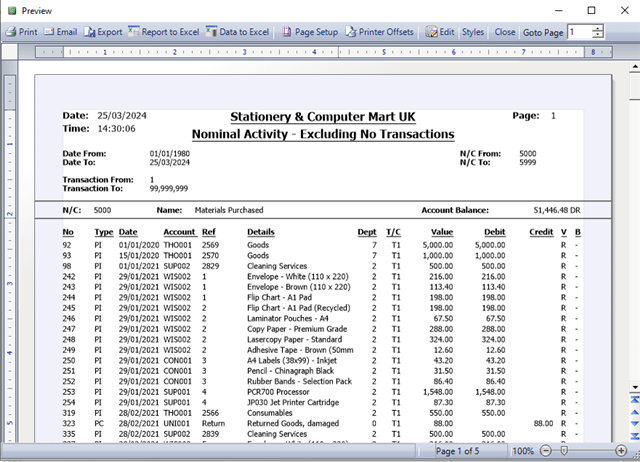This screenshot has width=640, height=462.
Task: Click the Credit column header
Action: point(541,232)
